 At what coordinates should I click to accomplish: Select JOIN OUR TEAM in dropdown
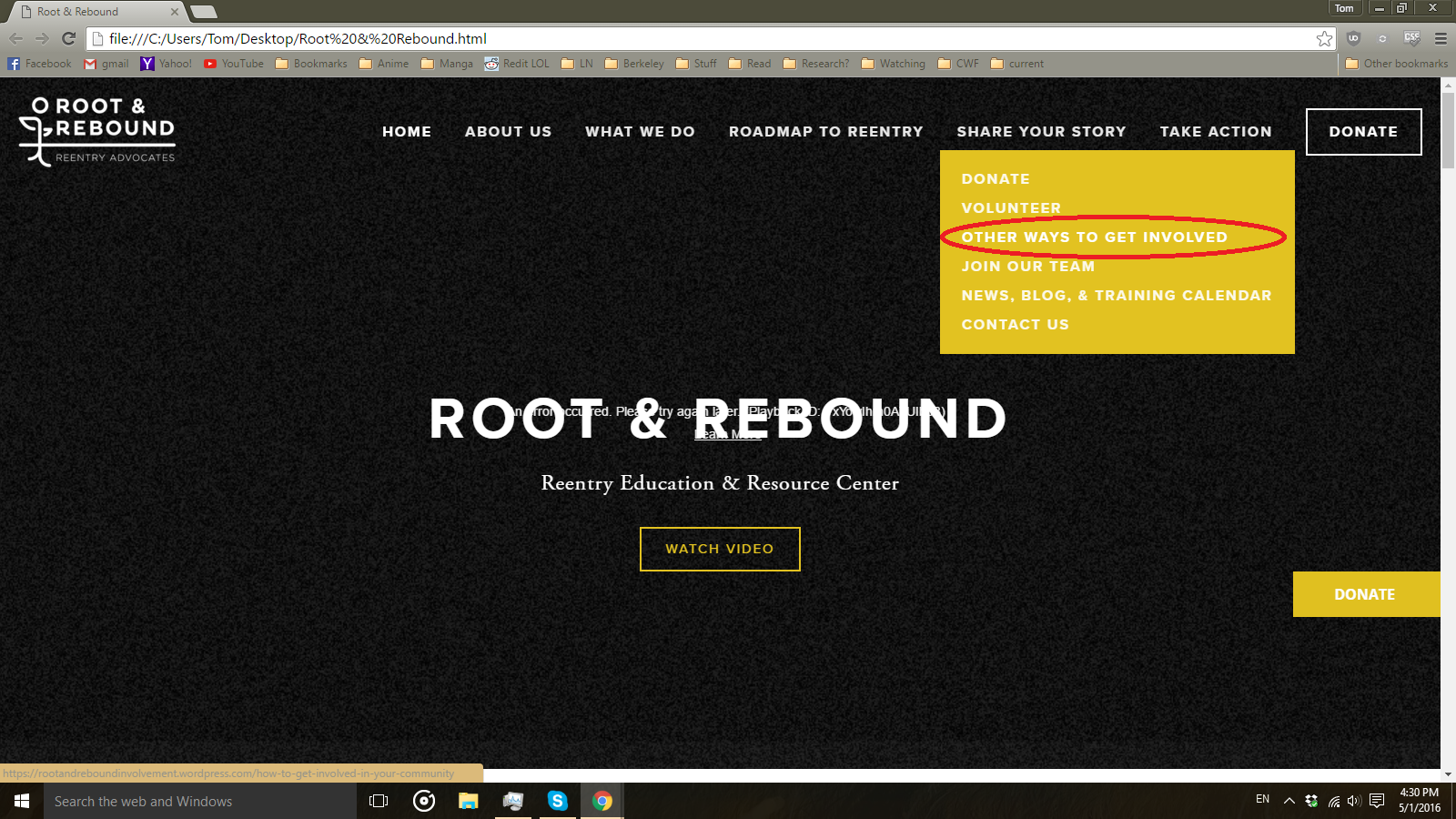(1028, 267)
